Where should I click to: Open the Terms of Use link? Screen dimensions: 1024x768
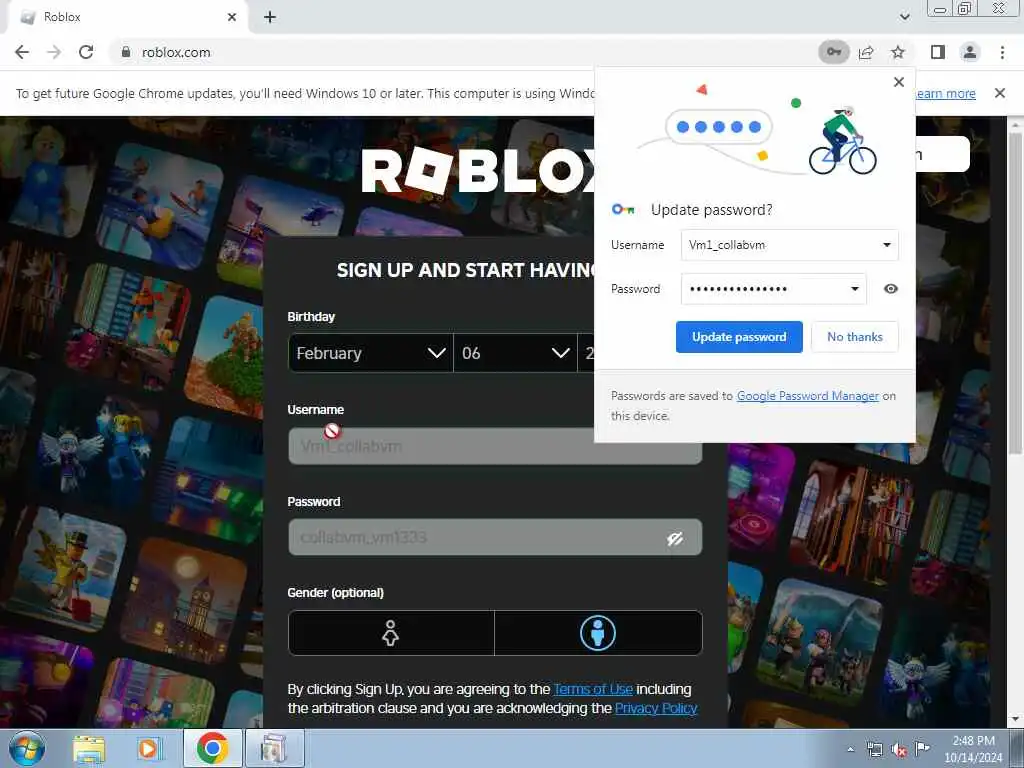593,689
